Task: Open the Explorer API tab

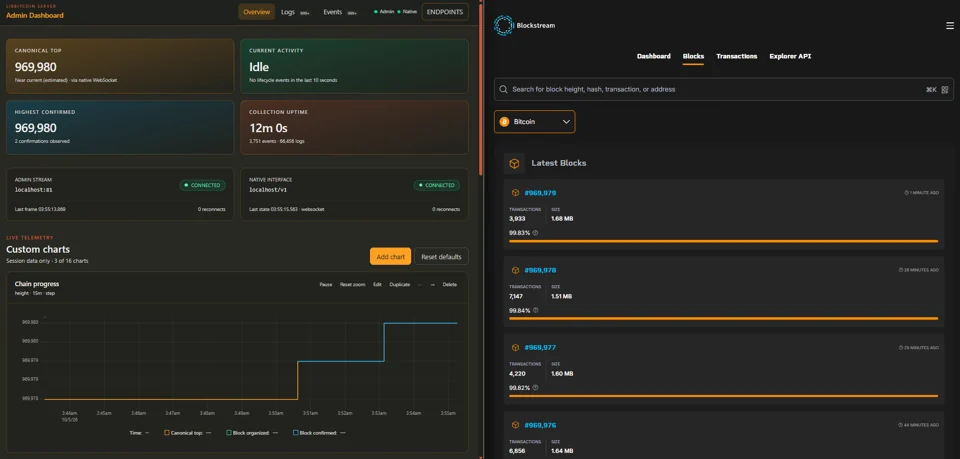Action: (x=790, y=56)
